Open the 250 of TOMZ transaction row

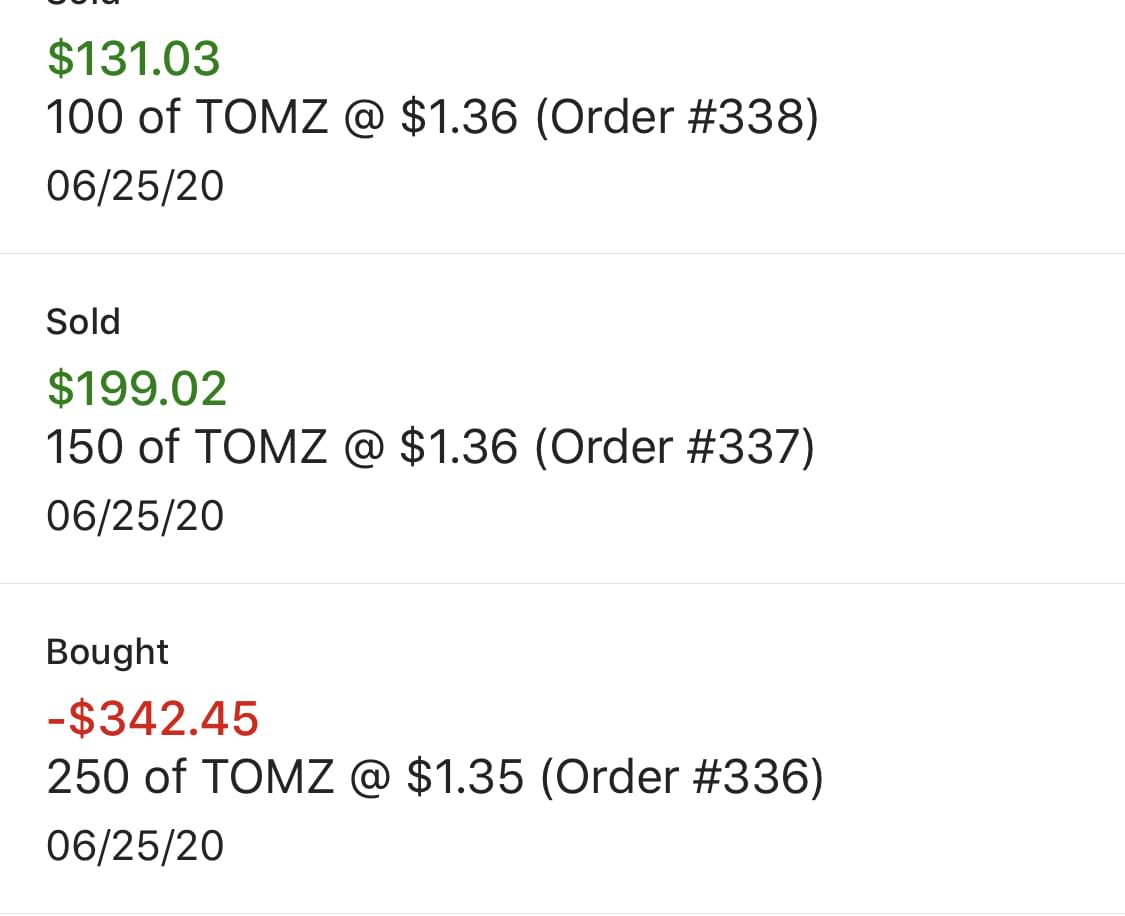coord(435,777)
